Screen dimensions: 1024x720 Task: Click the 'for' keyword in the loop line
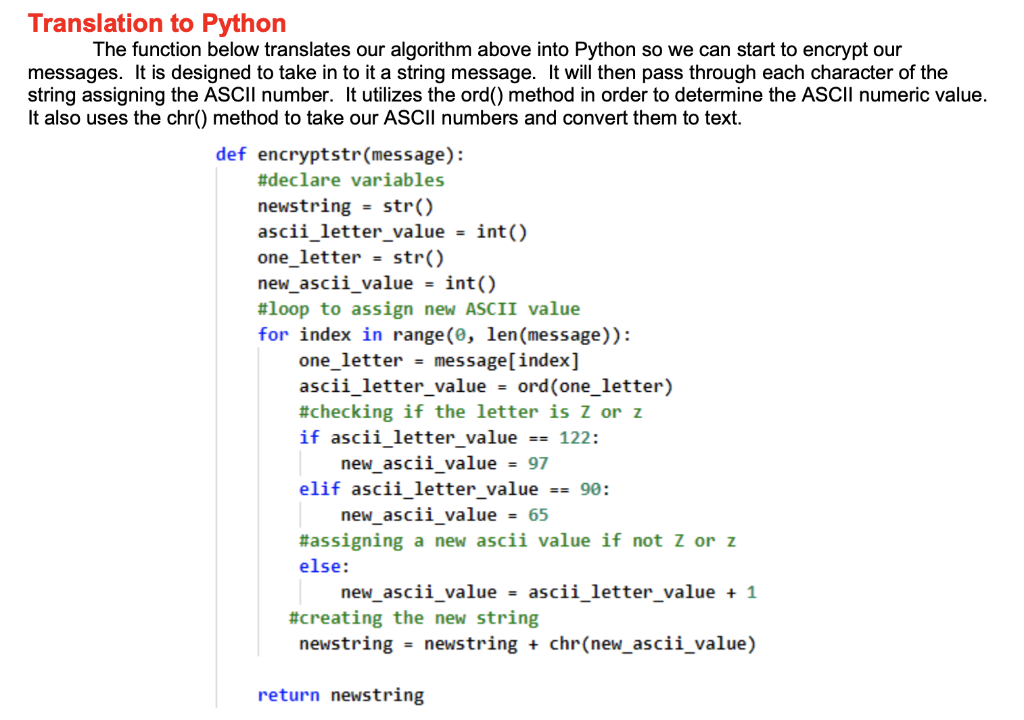pyautogui.click(x=274, y=334)
